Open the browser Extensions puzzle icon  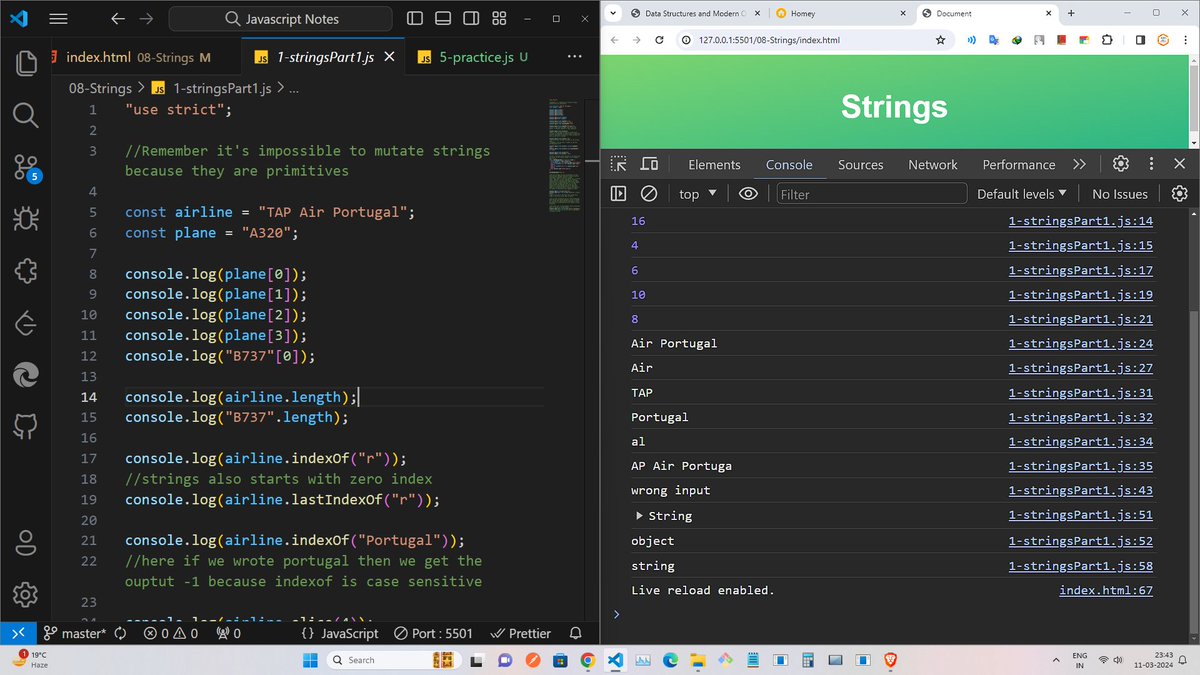coord(1106,40)
